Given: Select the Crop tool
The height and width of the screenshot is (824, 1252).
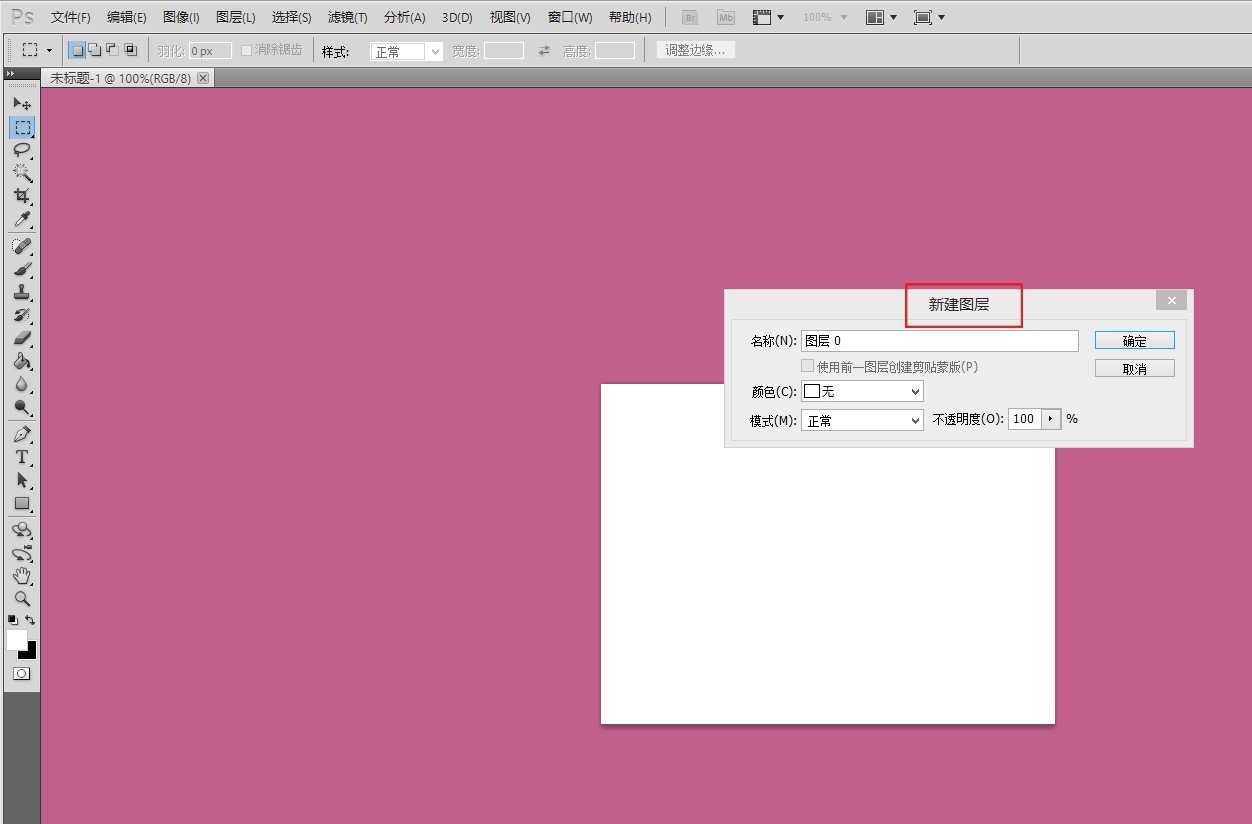Looking at the screenshot, I should [21, 196].
